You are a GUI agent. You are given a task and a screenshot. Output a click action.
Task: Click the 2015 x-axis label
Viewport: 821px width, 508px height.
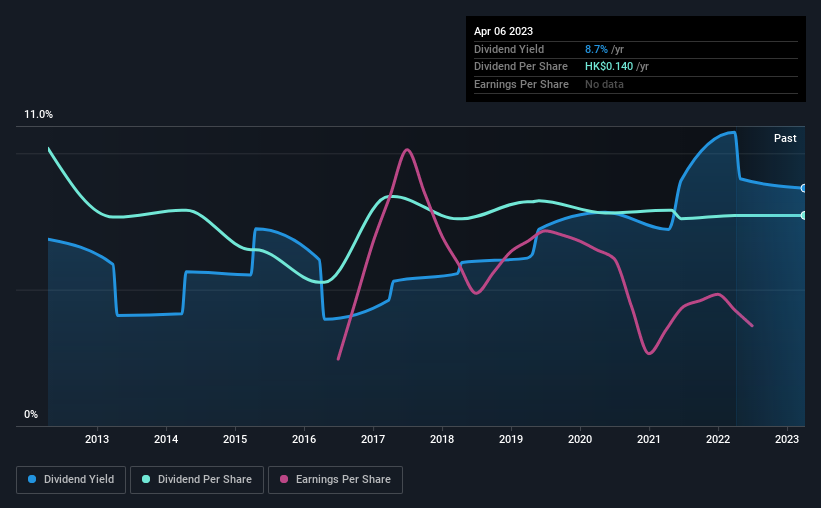pyautogui.click(x=235, y=439)
